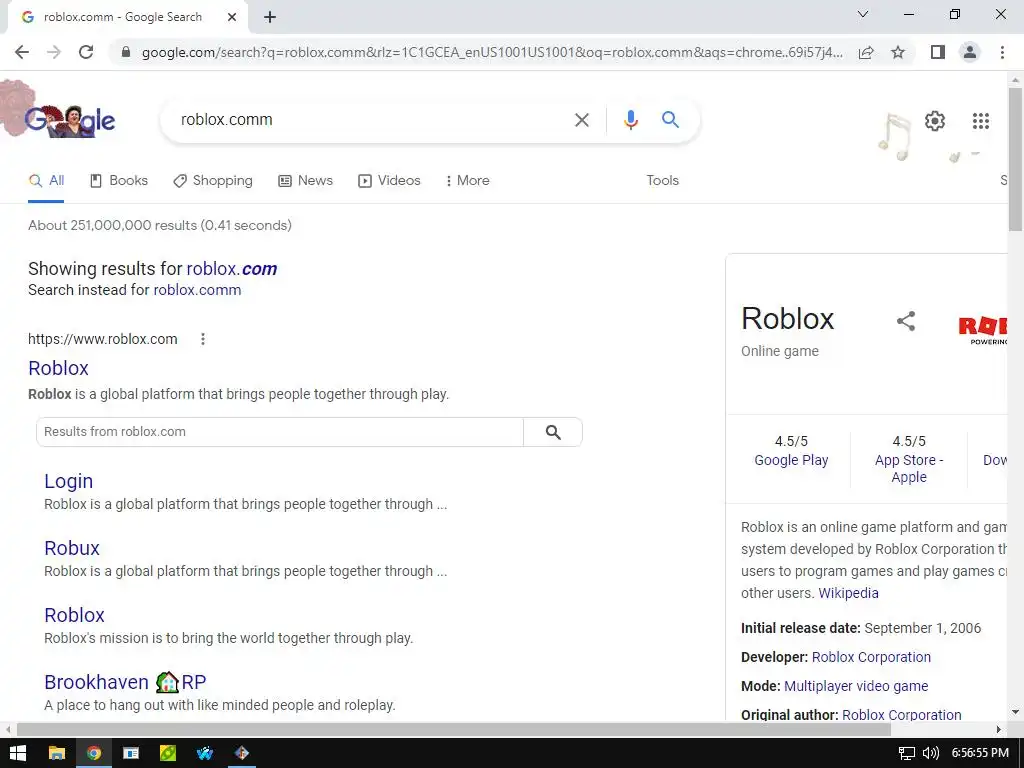The width and height of the screenshot is (1024, 768).
Task: Switch to the Shopping tab
Action: coord(213,181)
